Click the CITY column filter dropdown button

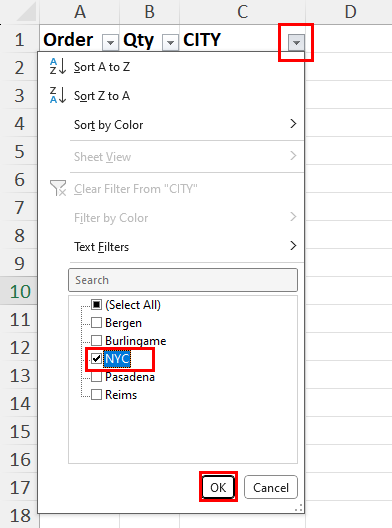pos(296,42)
